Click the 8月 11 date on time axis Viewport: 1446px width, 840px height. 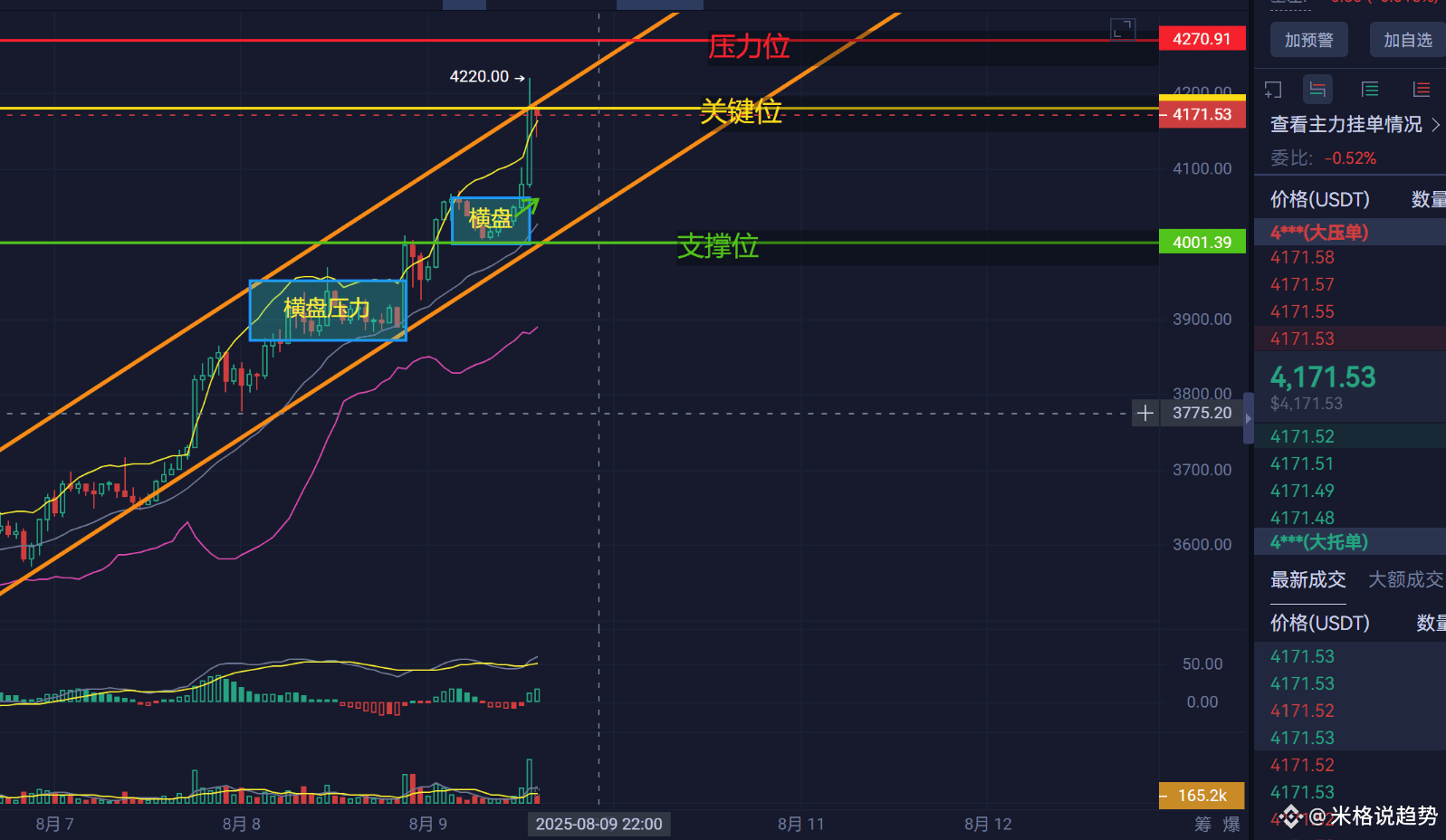(801, 824)
